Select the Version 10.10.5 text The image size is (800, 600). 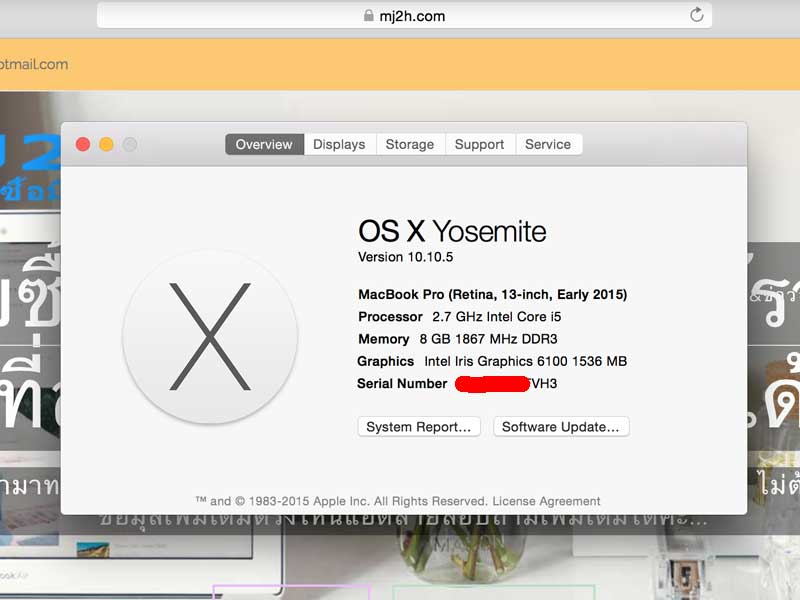[406, 257]
